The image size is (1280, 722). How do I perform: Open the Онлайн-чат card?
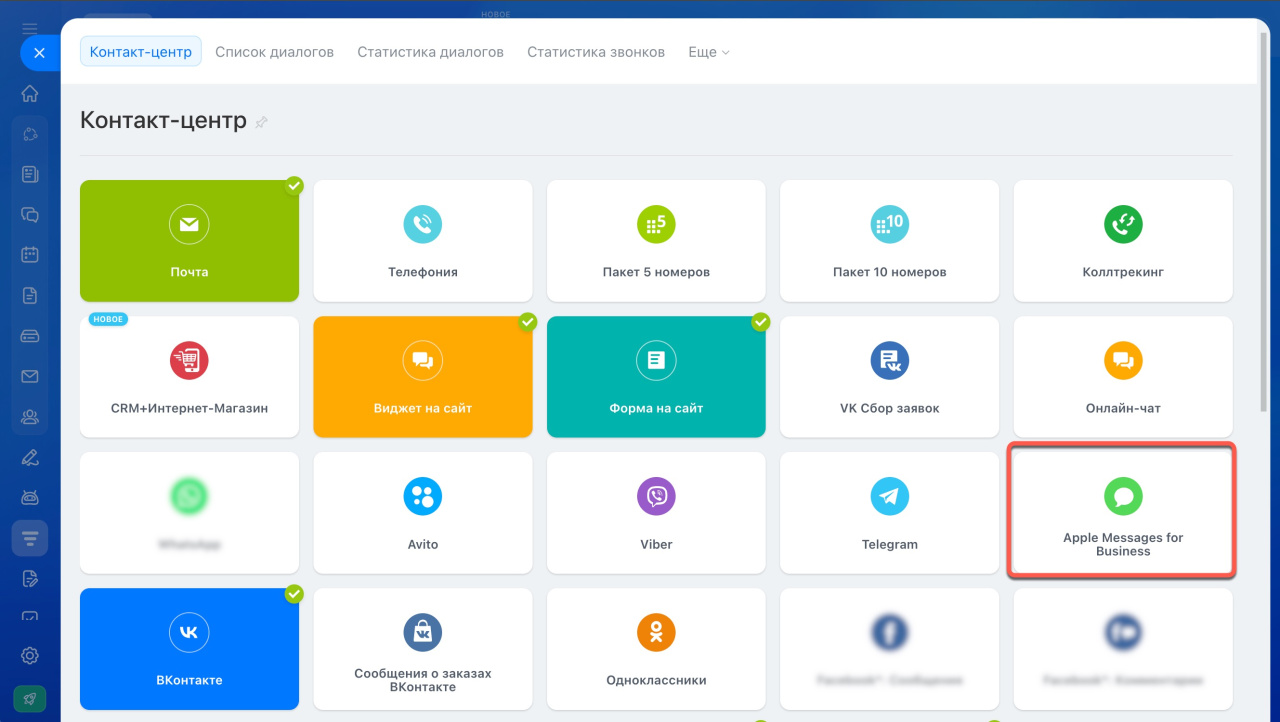(1123, 377)
